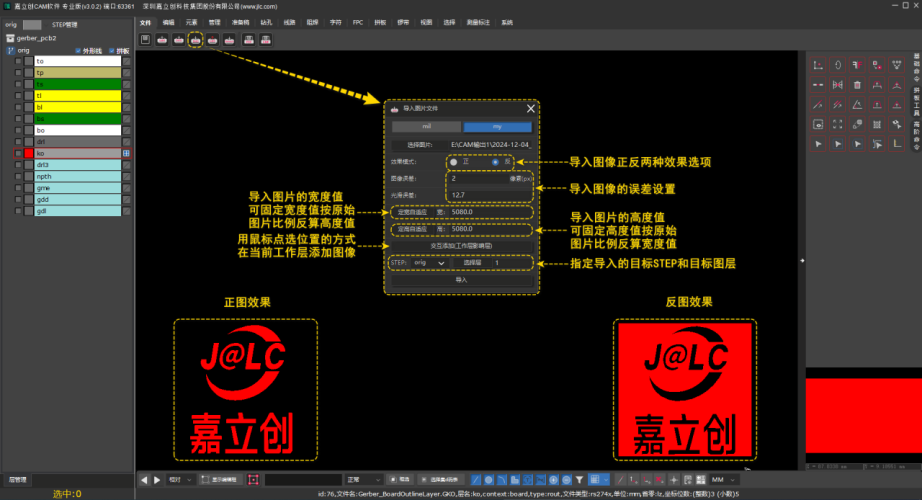Image resolution: width=922 pixels, height=500 pixels.
Task: Click the previous left arrow in bottom toolbar
Action: pyautogui.click(x=144, y=479)
